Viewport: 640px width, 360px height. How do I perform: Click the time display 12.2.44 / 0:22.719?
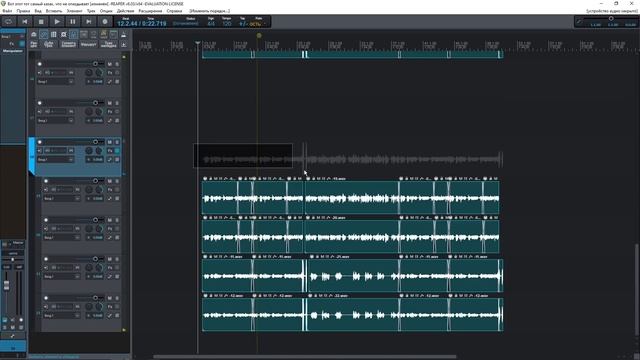[x=142, y=24]
